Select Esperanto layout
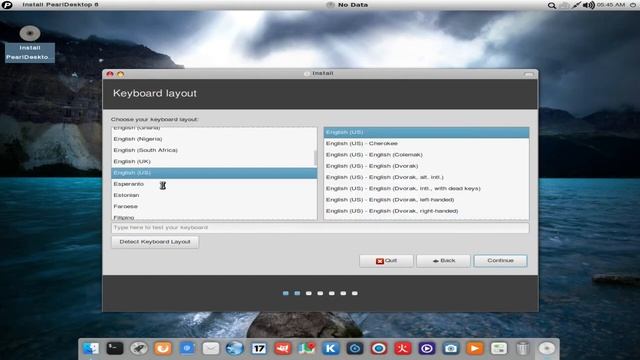This screenshot has width=640, height=360. point(214,184)
